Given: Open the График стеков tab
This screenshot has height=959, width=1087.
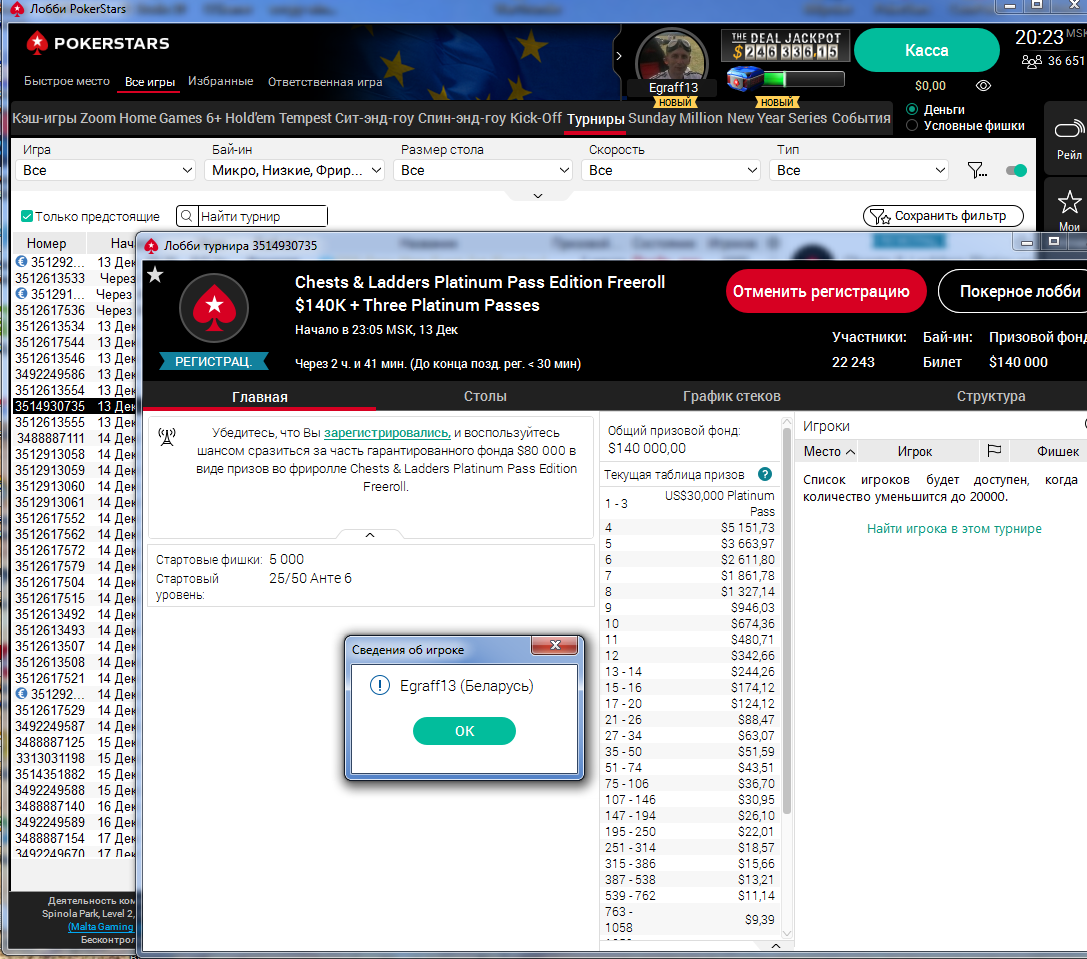Looking at the screenshot, I should click(731, 396).
